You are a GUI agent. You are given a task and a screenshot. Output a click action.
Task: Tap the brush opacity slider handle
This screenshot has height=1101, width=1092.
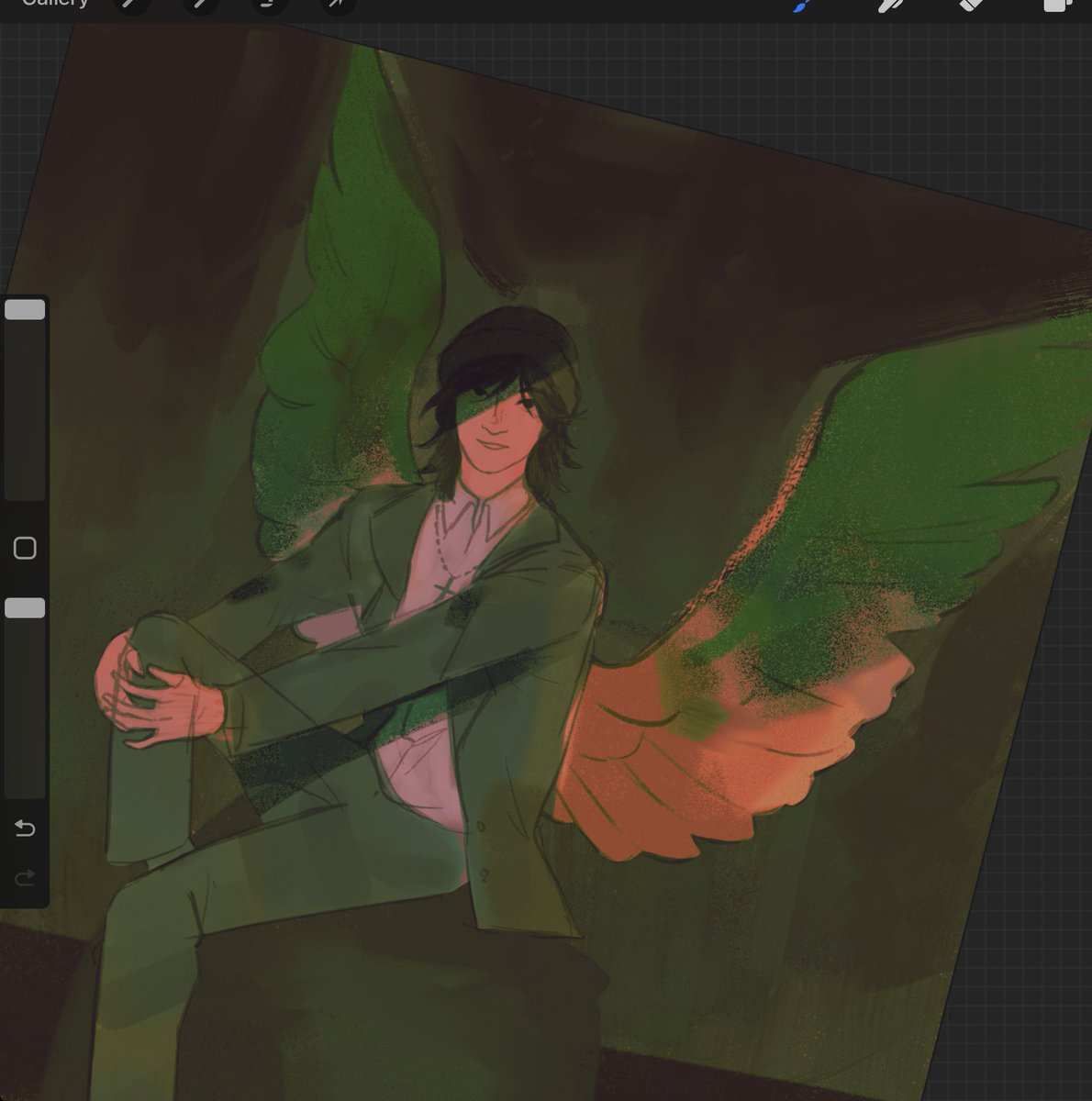25,607
